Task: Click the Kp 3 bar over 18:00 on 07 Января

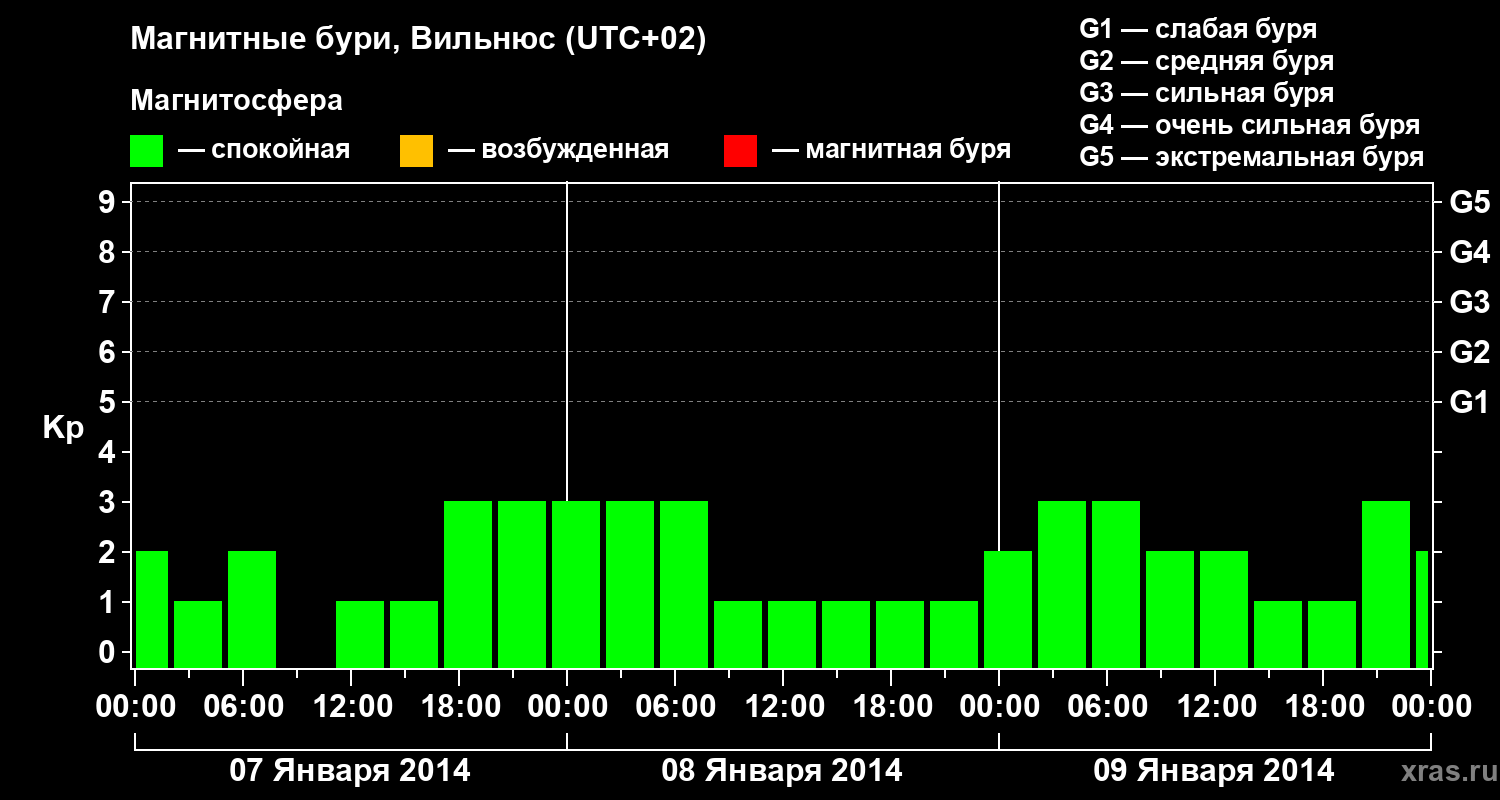Action: point(468,584)
